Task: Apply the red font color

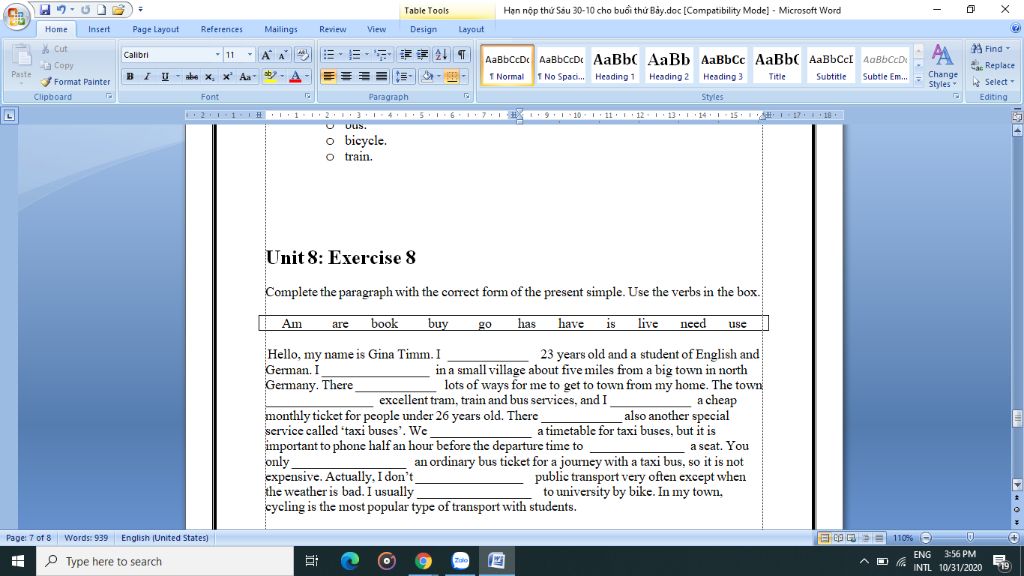Action: tap(295, 77)
